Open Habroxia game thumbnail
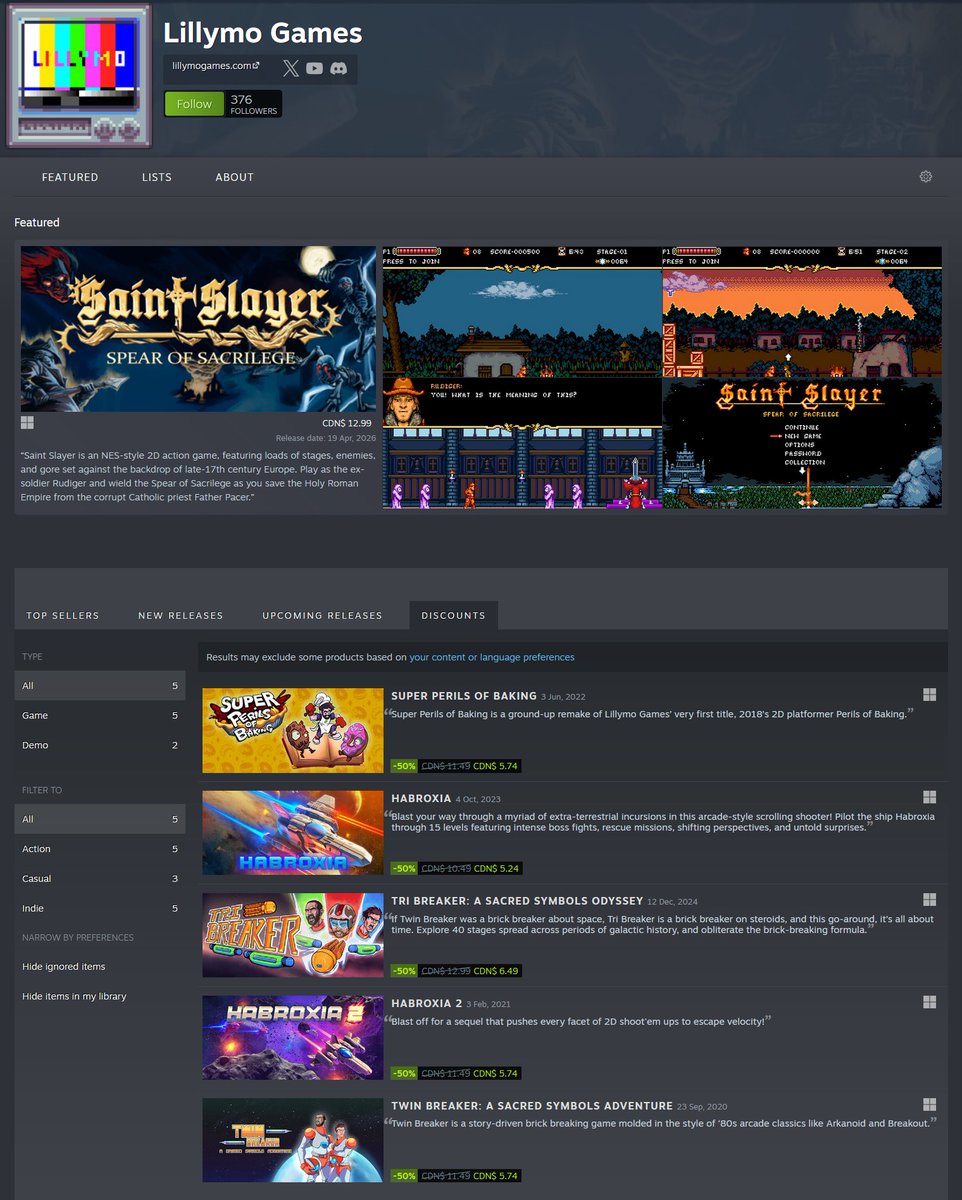Screen dimensions: 962x1200 (x=293, y=833)
